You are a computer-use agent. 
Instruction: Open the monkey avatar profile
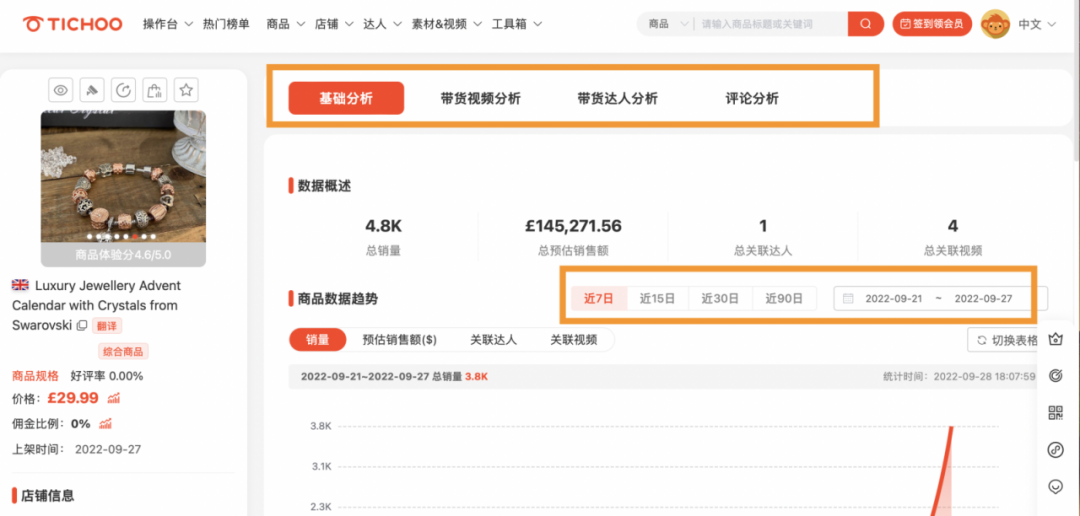[x=995, y=24]
